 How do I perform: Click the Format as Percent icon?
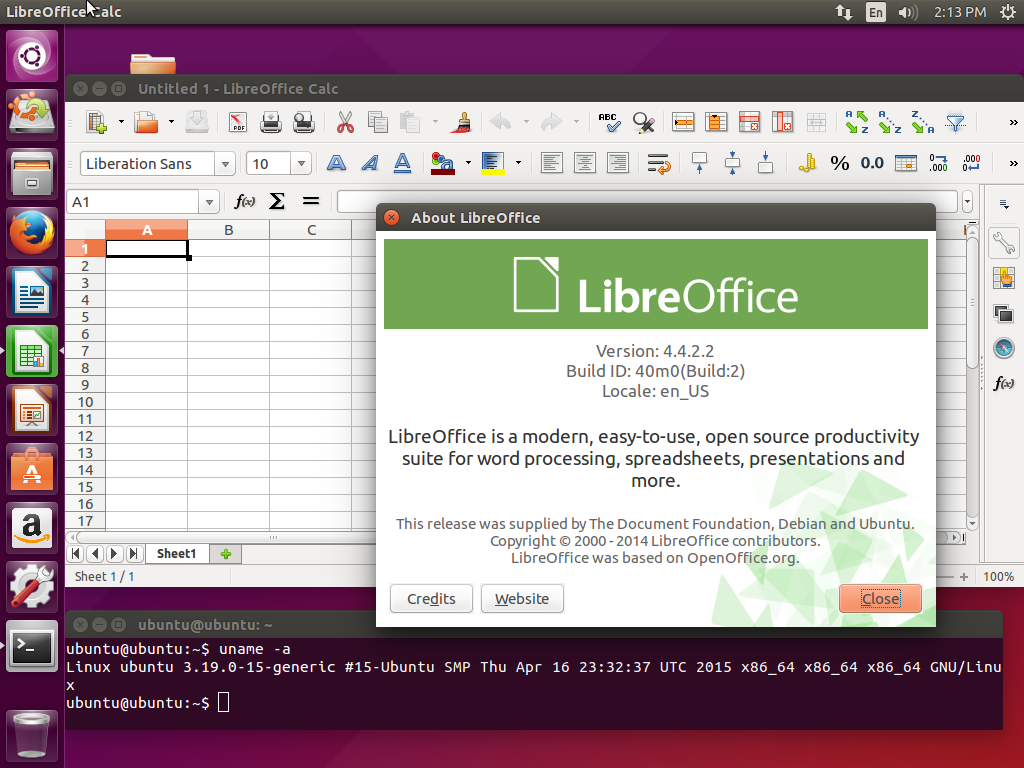[840, 163]
